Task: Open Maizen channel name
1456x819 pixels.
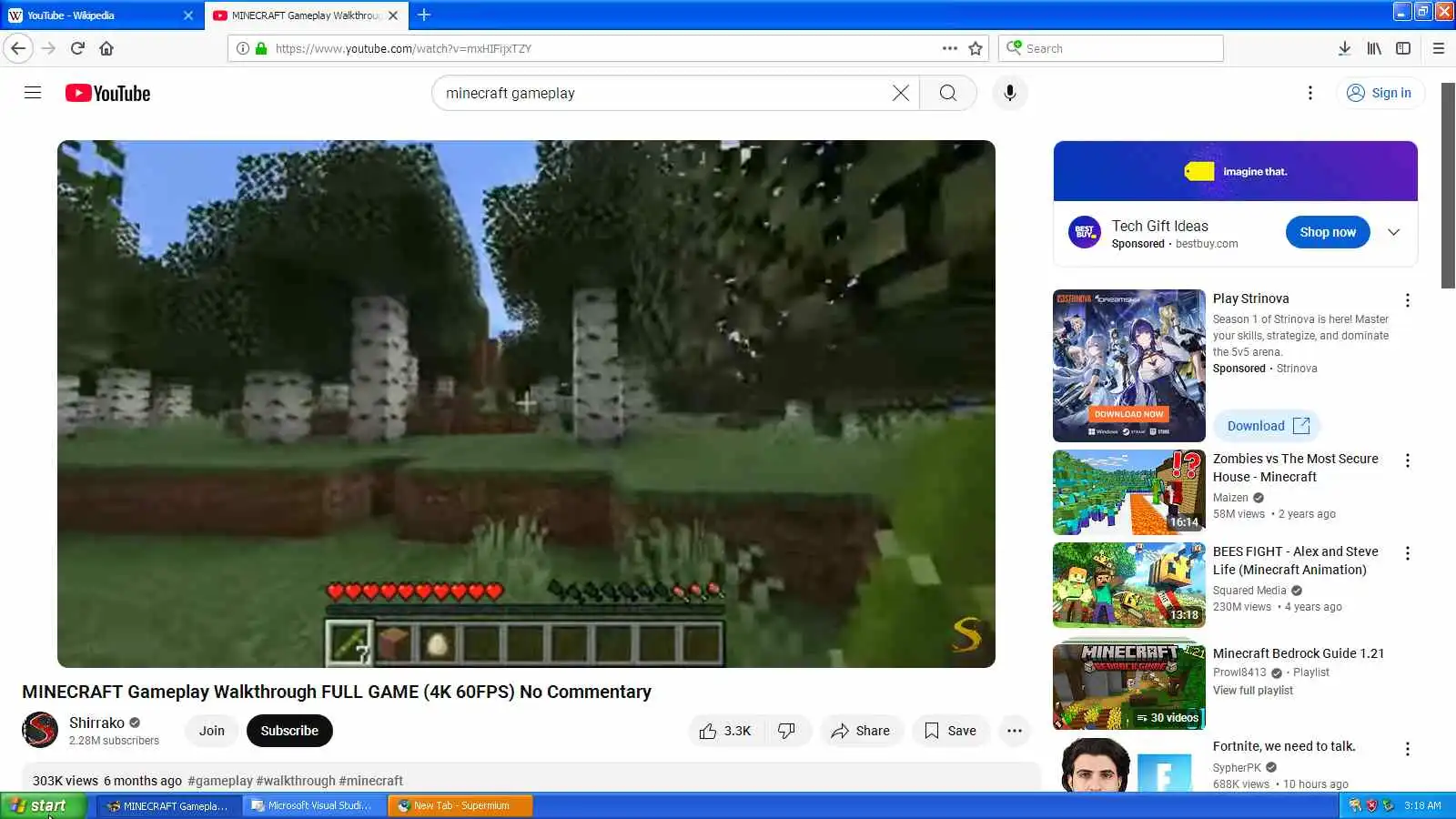Action: 1230,498
